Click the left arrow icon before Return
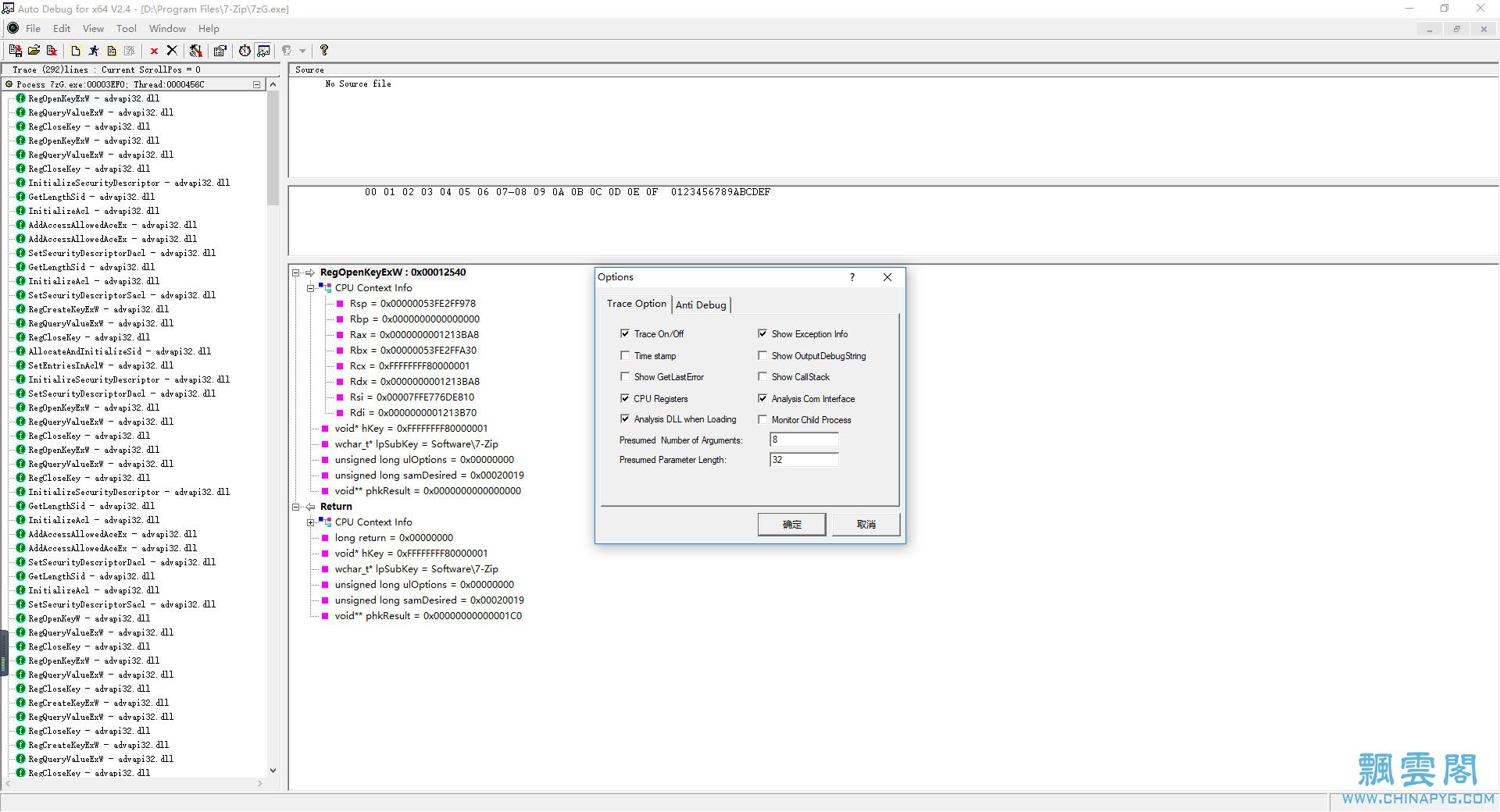 (310, 507)
